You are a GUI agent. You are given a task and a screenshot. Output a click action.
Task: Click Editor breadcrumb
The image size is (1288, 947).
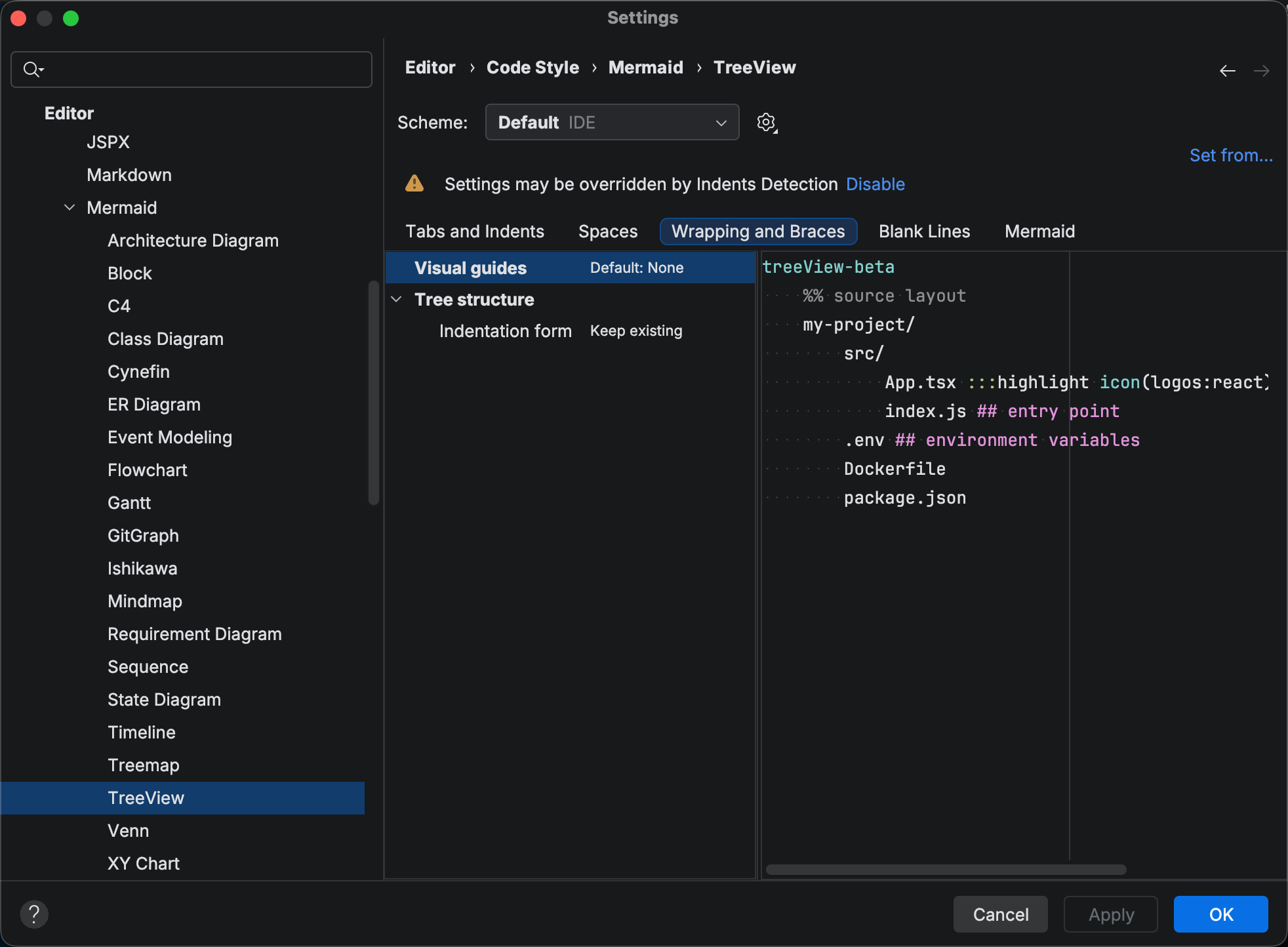430,68
